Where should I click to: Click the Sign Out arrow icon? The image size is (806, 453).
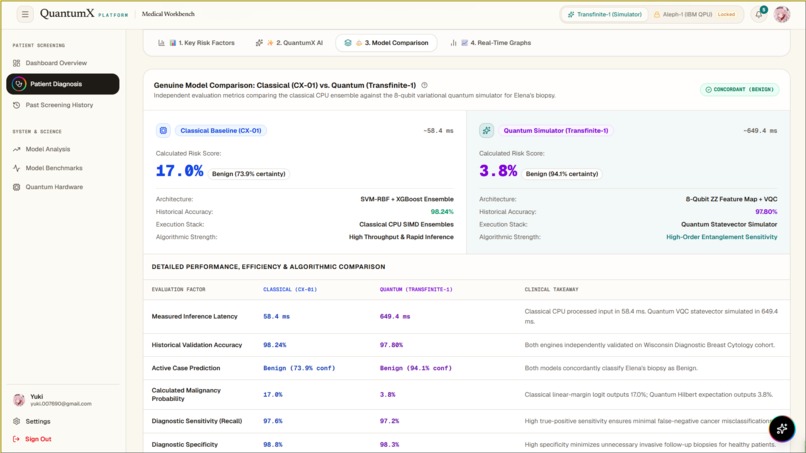16,439
